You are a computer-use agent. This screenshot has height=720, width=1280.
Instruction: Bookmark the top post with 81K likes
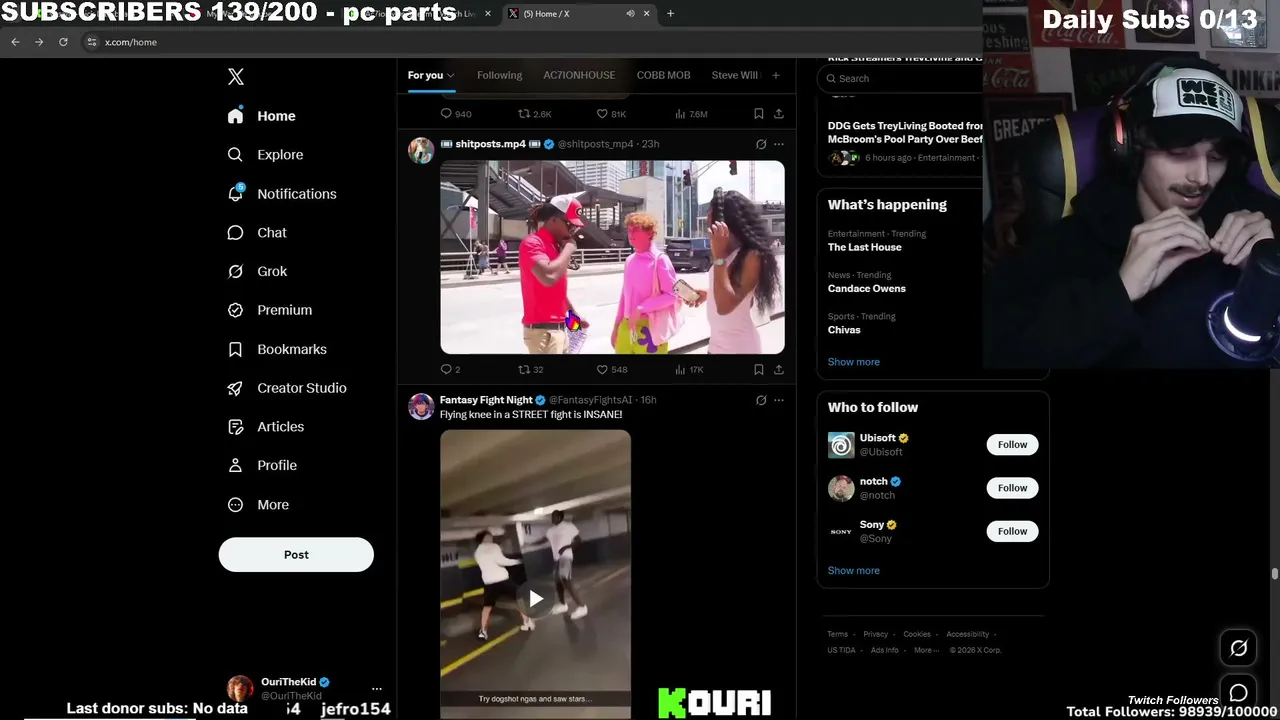pos(759,114)
